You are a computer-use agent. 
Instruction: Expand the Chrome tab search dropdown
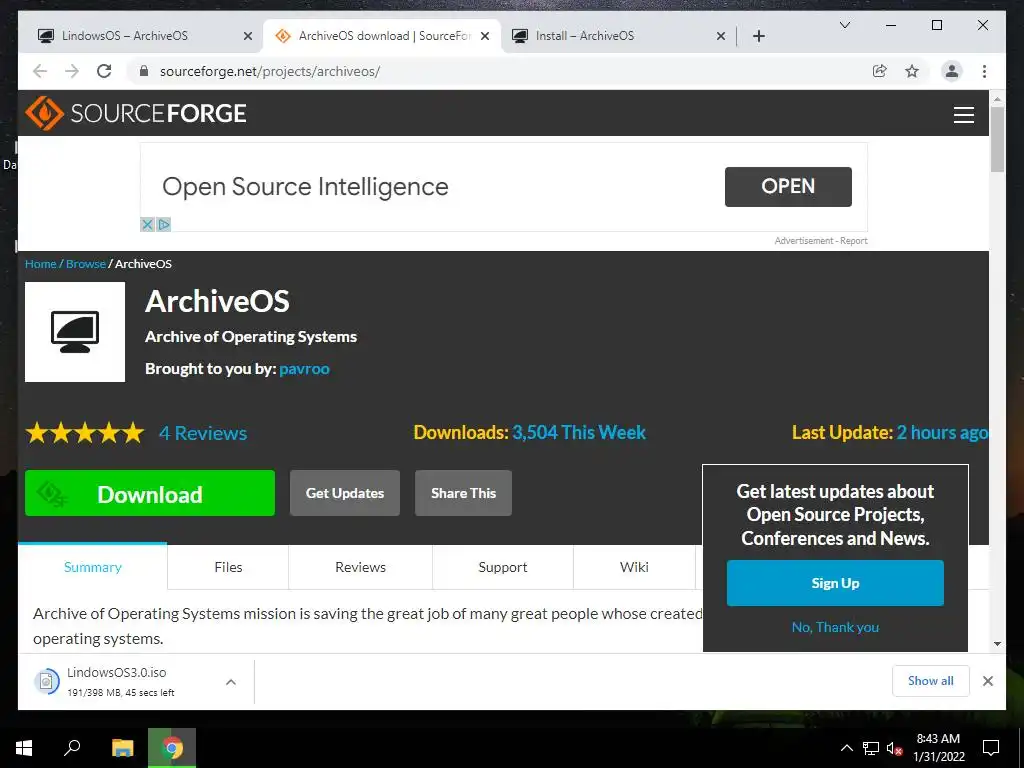tap(844, 25)
